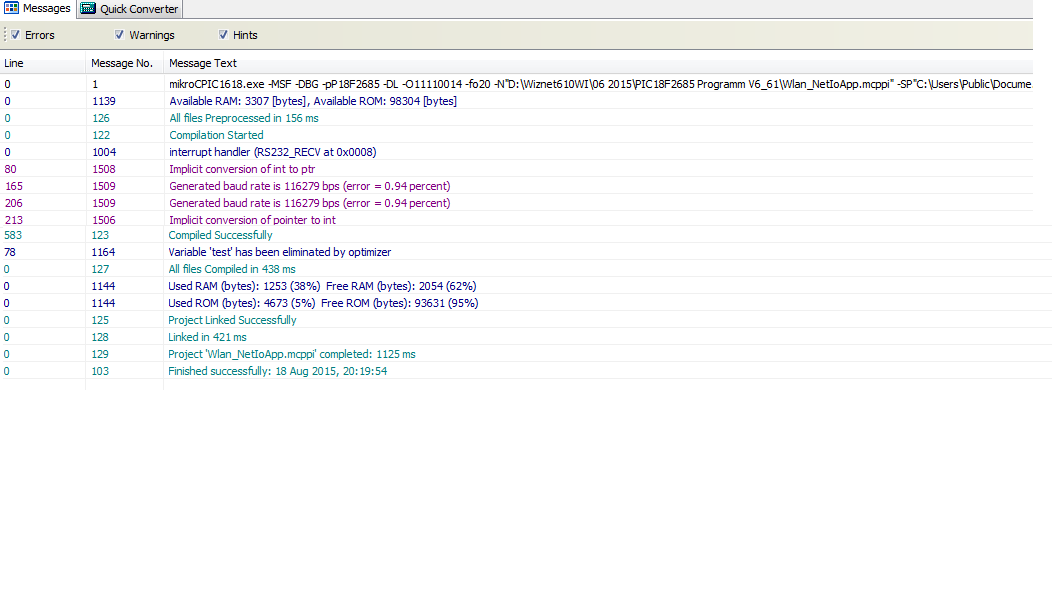
Task: Click the Messages tab grid icon
Action: [x=11, y=8]
